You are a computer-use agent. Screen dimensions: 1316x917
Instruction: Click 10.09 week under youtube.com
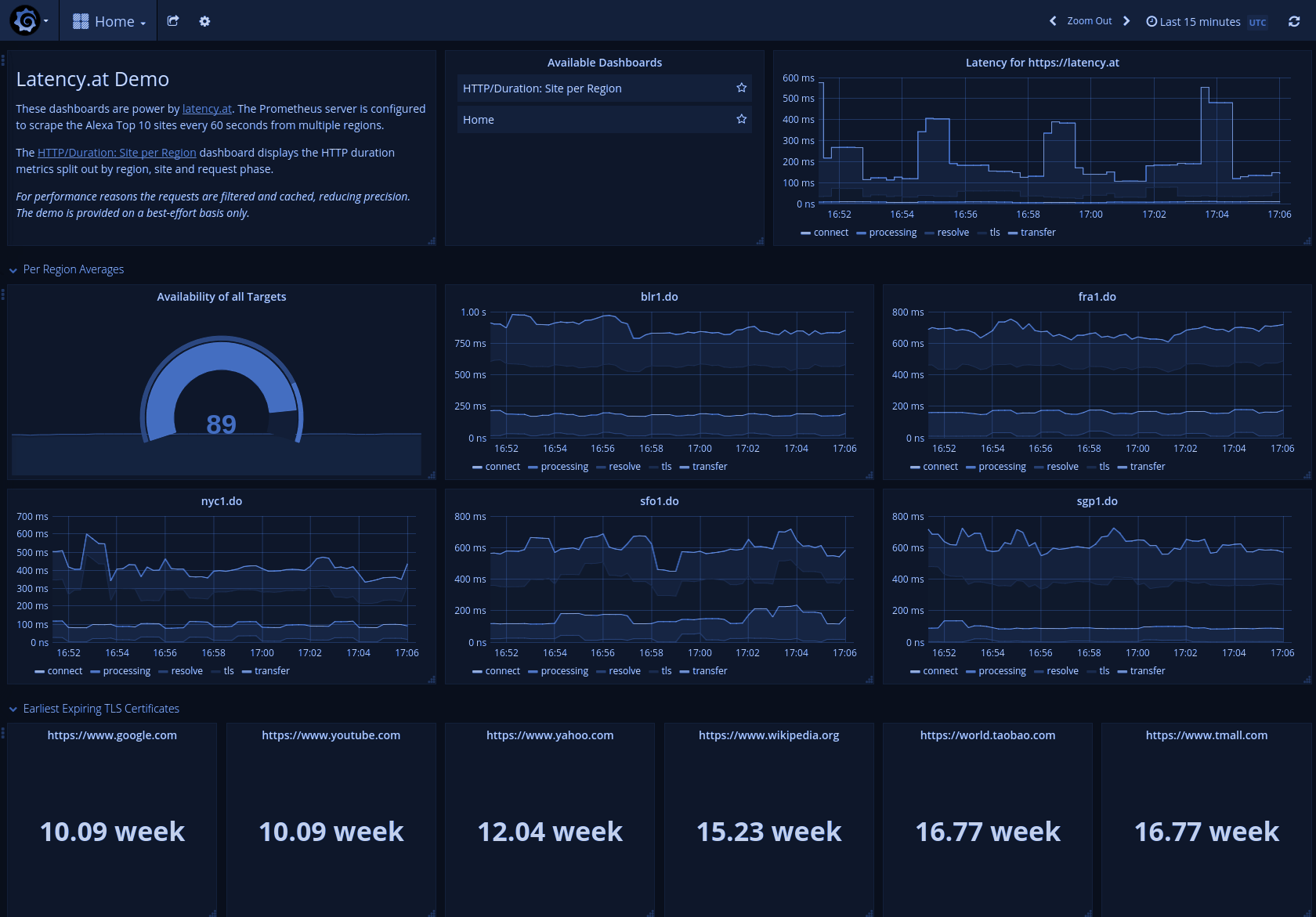pyautogui.click(x=331, y=832)
